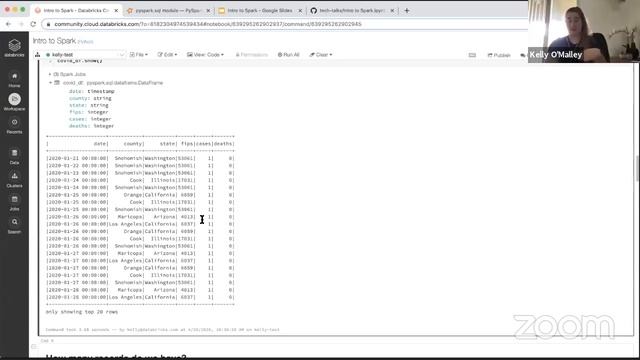
Task: Click the lock icon in the address bar
Action: click(x=48, y=24)
